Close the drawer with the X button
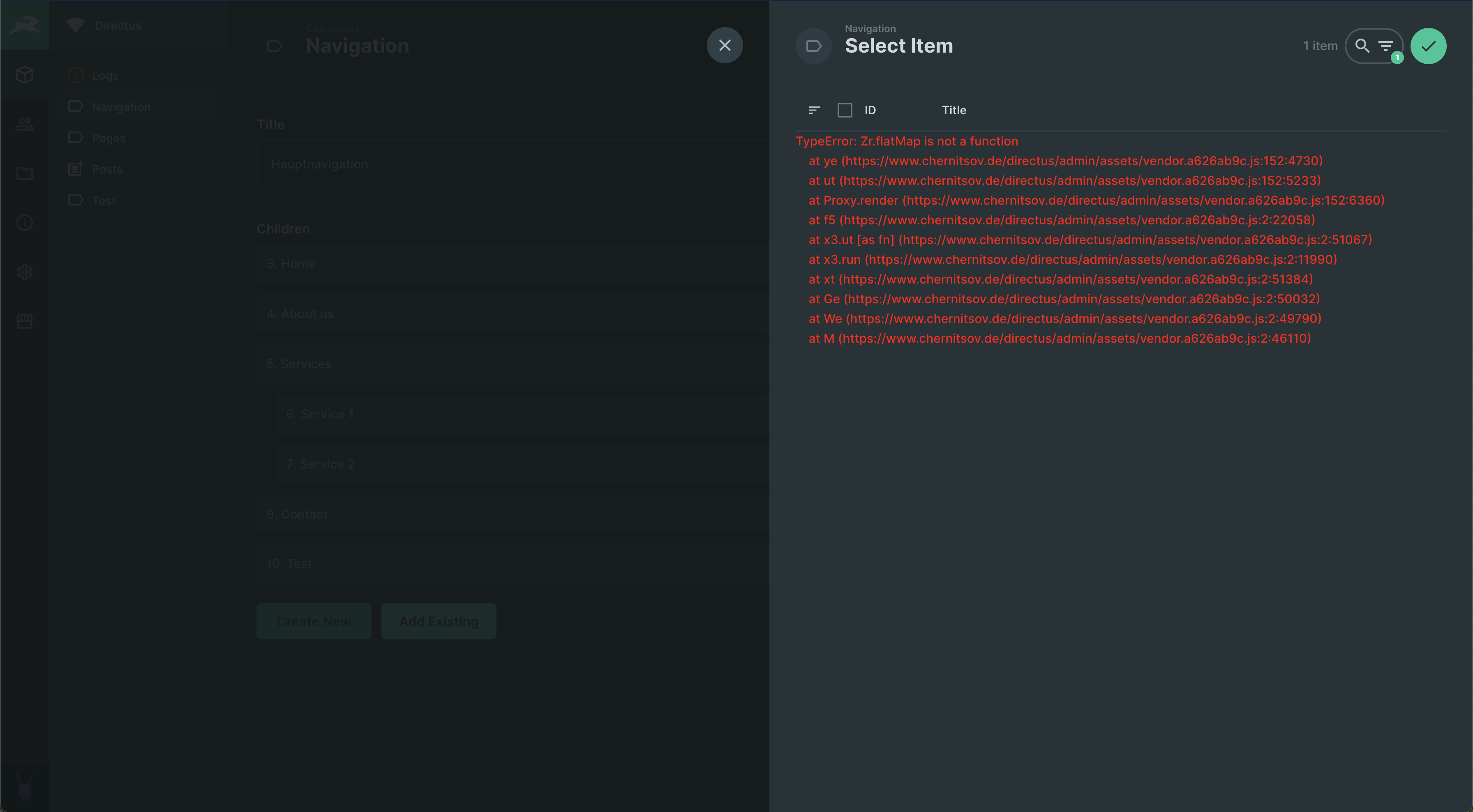This screenshot has width=1473, height=812. coord(725,45)
